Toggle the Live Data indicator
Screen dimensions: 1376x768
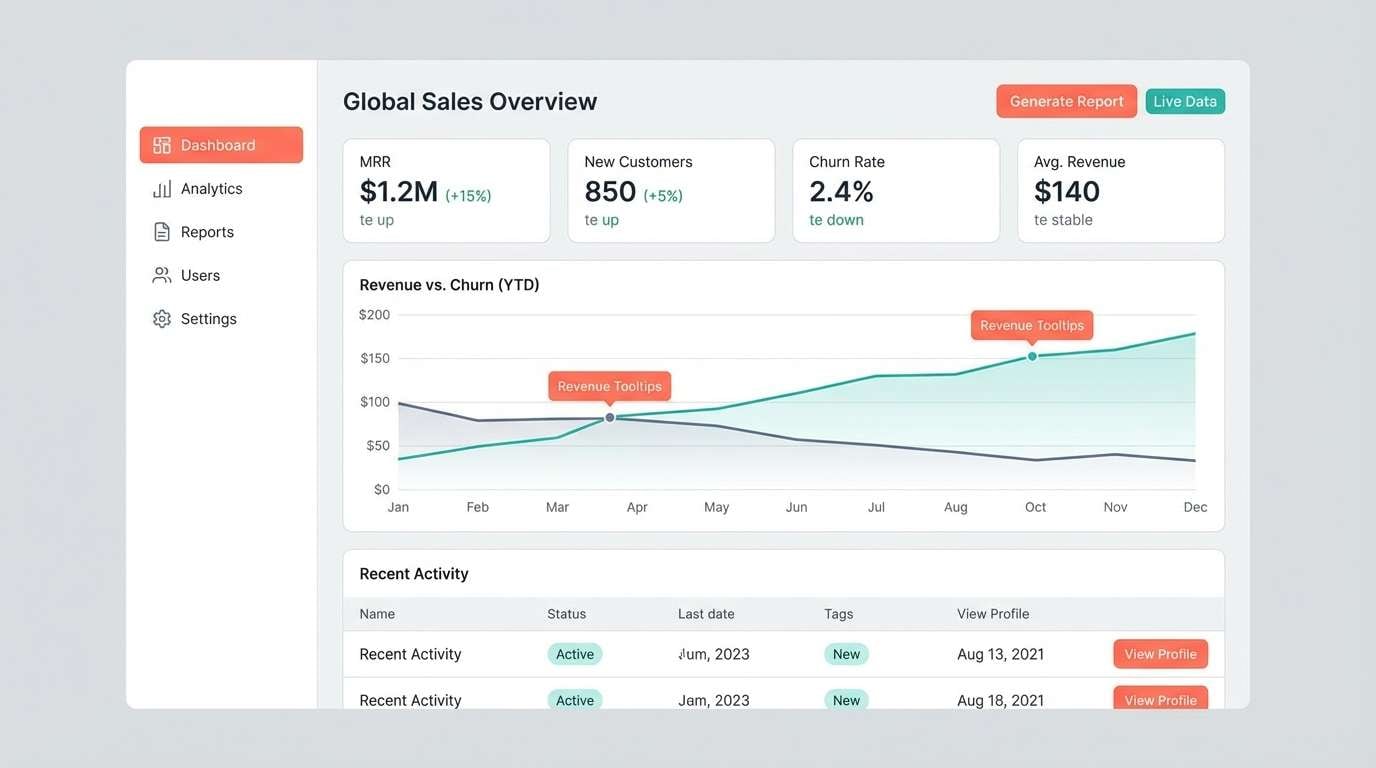click(x=1184, y=101)
